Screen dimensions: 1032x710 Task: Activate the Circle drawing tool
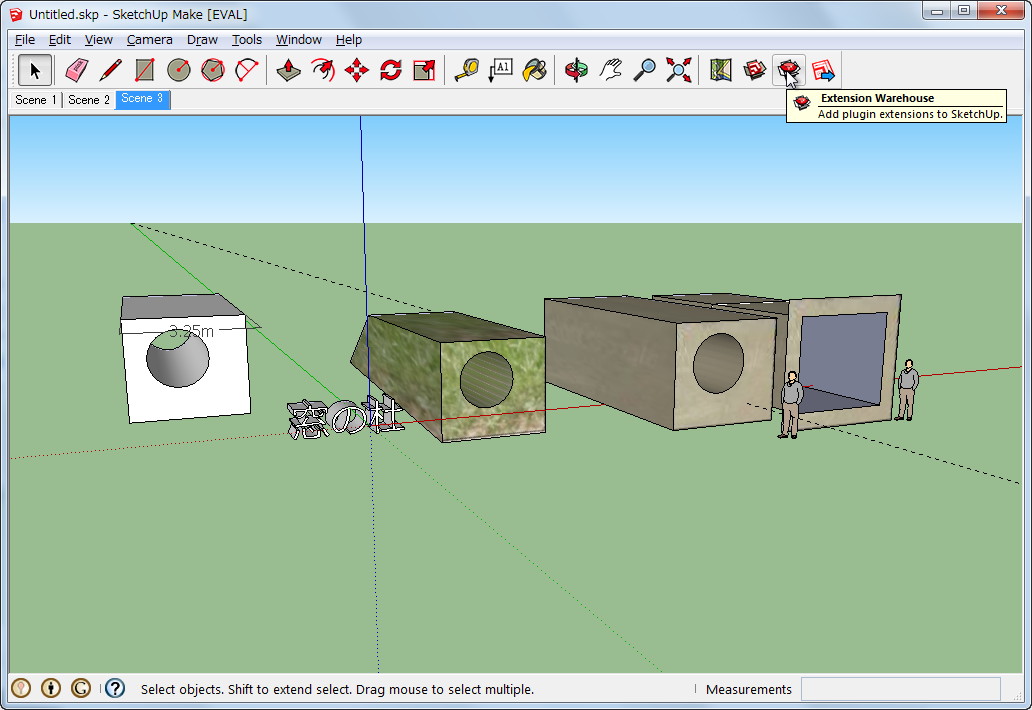177,70
